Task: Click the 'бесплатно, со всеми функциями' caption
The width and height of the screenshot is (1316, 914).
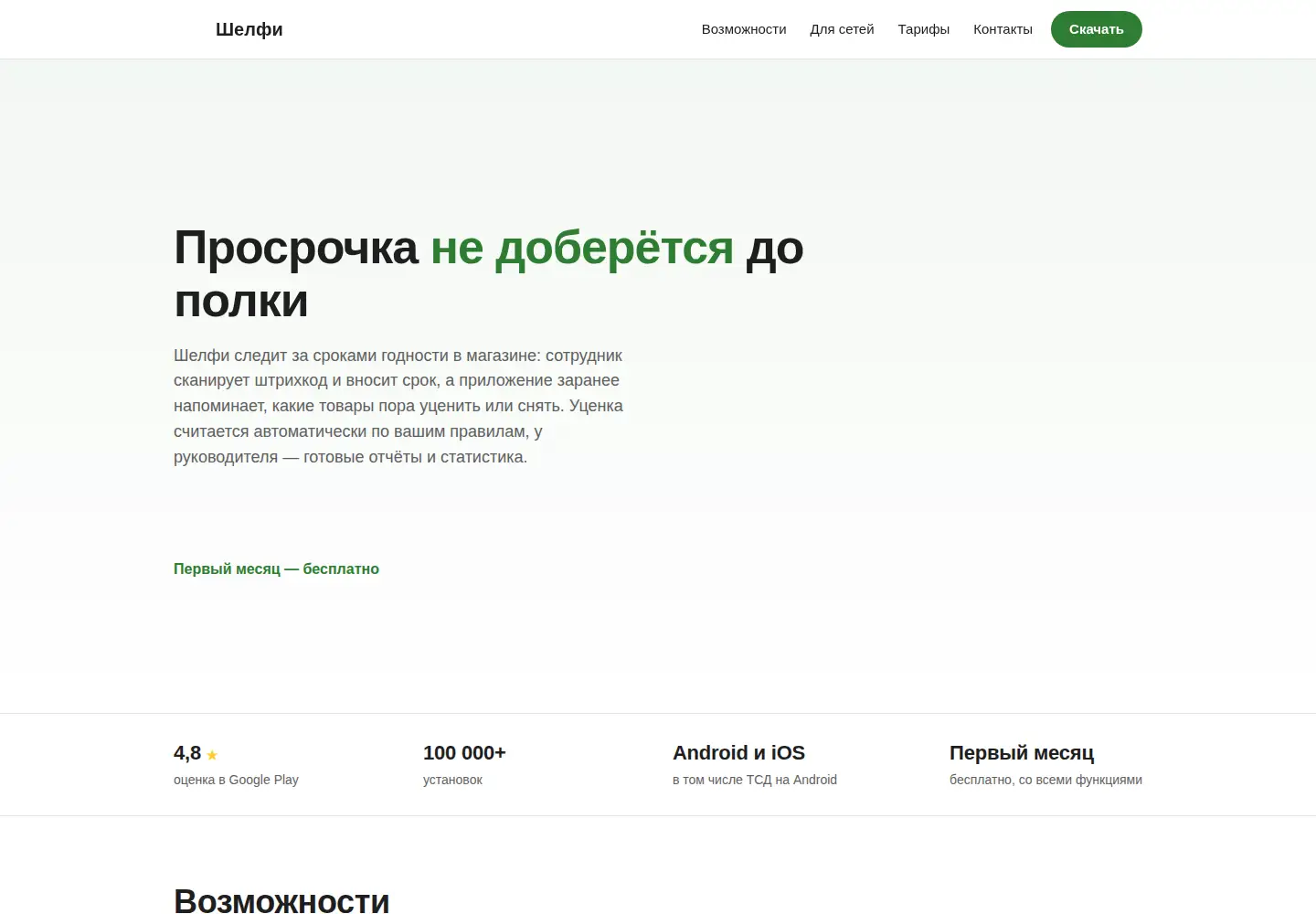Action: (x=1045, y=780)
